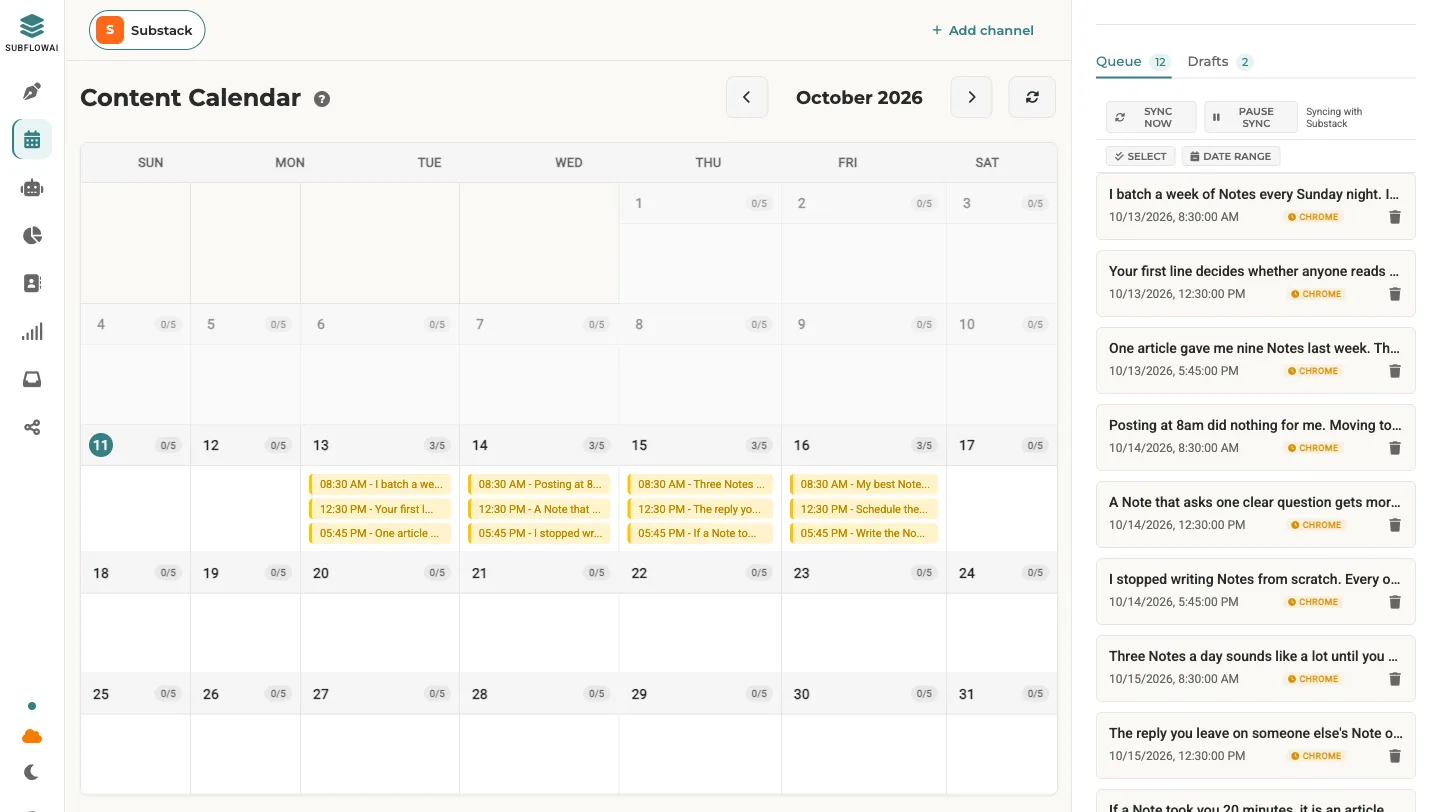Image resolution: width=1440 pixels, height=812 pixels.
Task: Open the signal bars icon in sidebar
Action: (32, 332)
